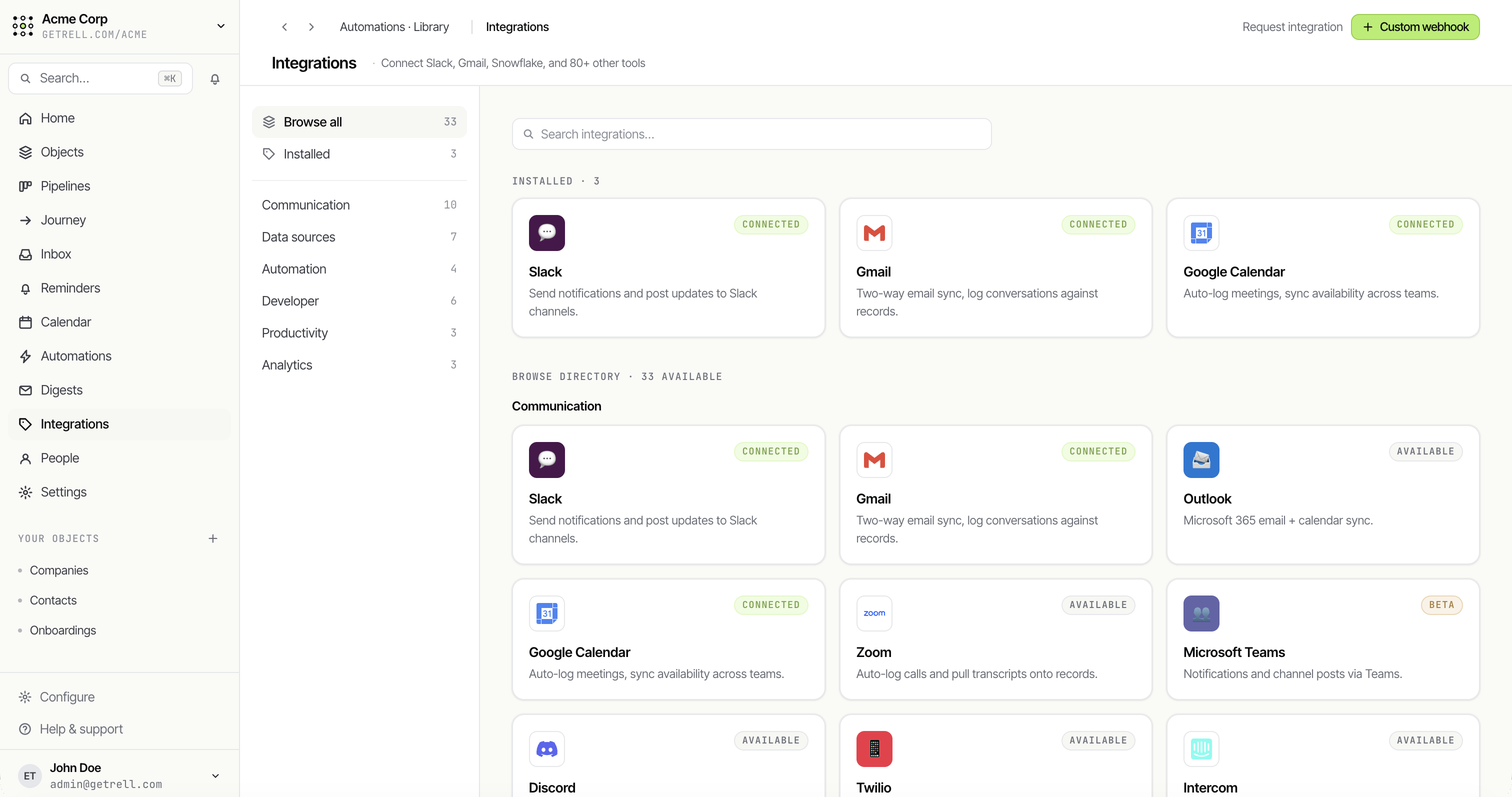Viewport: 1512px width, 797px height.
Task: Click the Zoom card description text
Action: click(976, 674)
